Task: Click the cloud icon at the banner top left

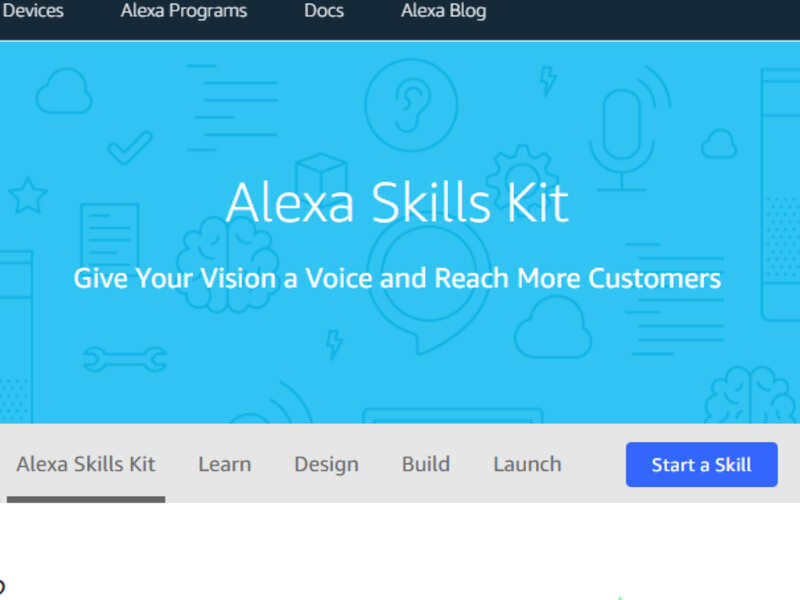Action: (x=63, y=92)
